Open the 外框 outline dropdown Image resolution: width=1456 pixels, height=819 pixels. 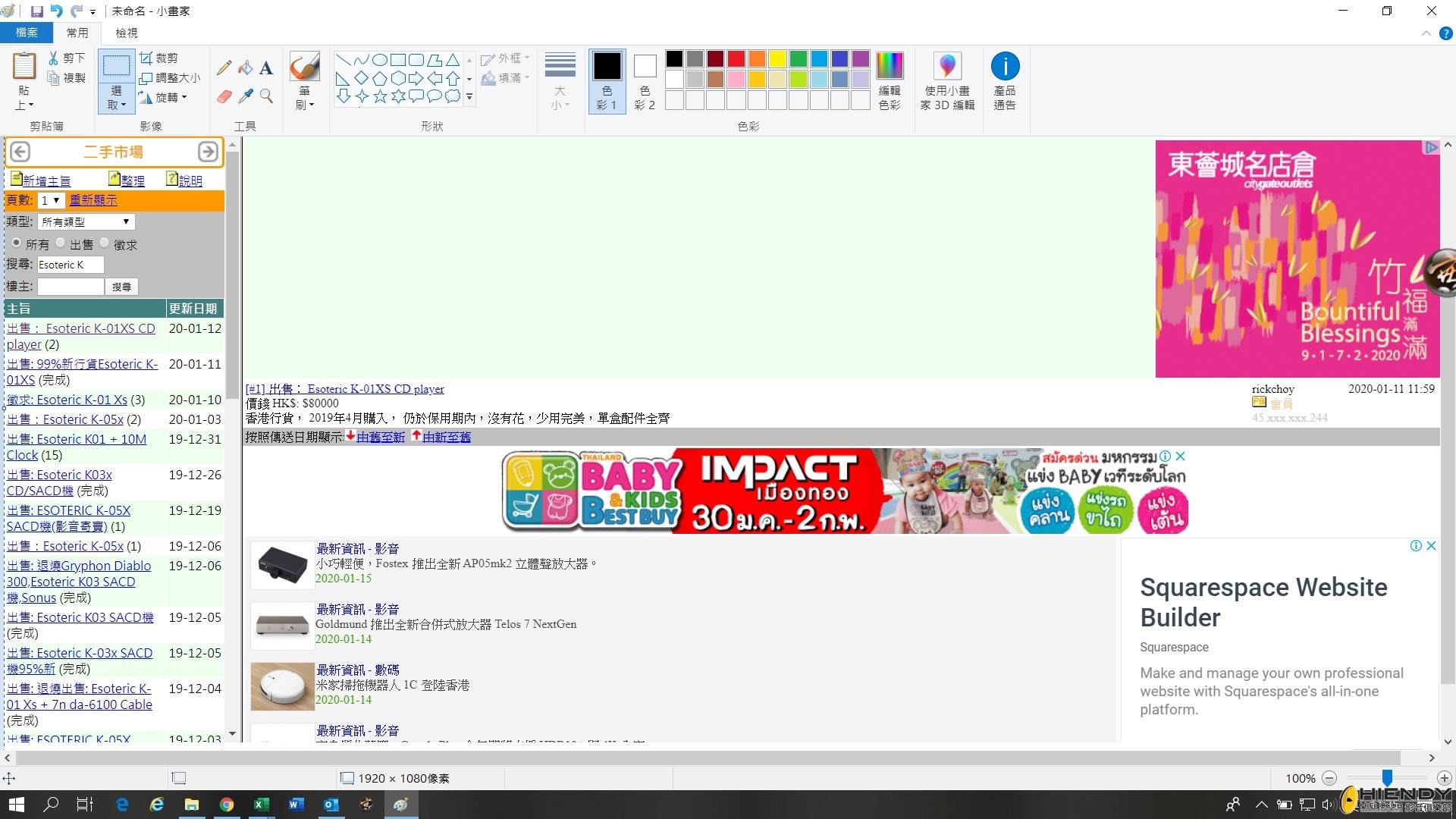505,58
